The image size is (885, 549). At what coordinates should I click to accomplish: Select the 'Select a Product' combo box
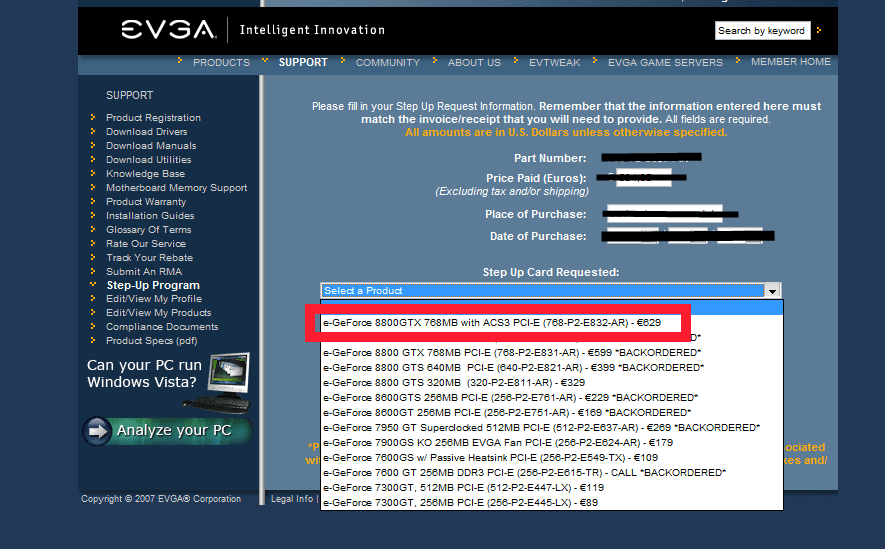tap(550, 291)
